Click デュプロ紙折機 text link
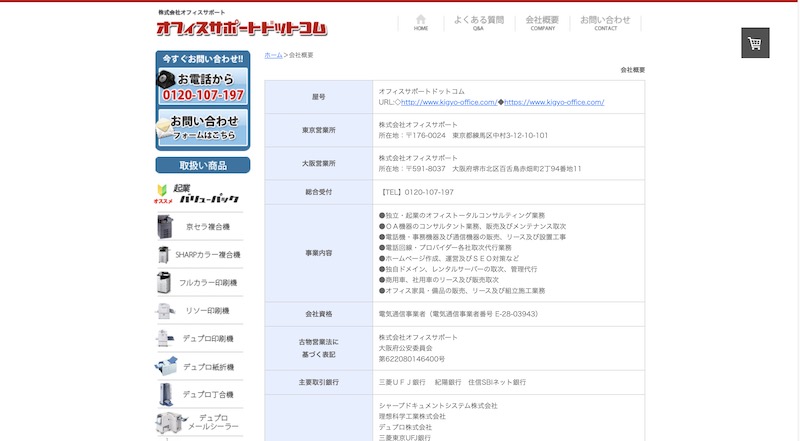 coord(208,366)
